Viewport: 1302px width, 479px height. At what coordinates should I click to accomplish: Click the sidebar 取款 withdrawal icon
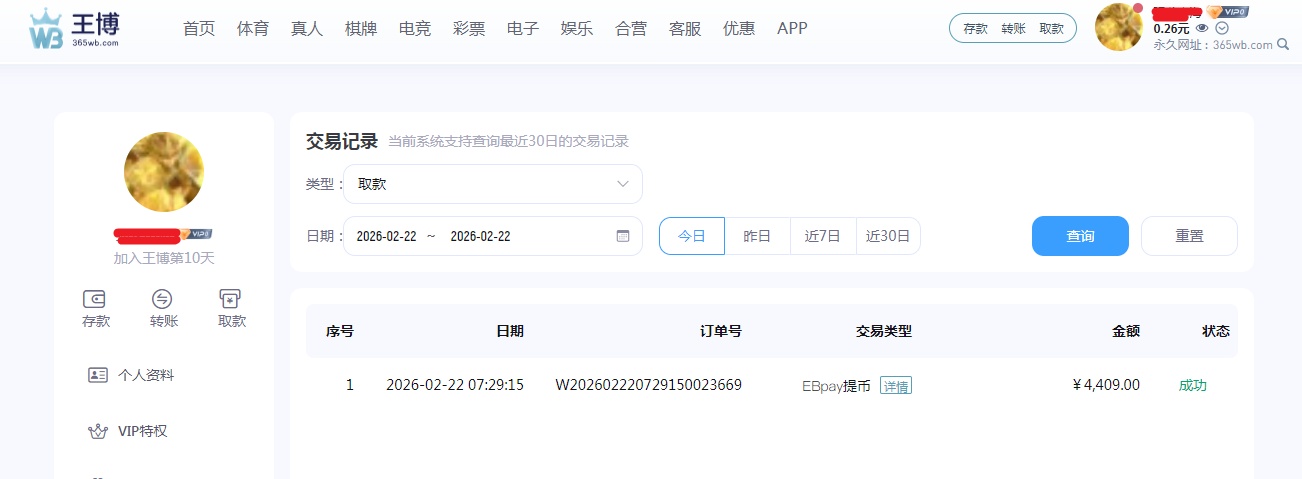coord(231,299)
